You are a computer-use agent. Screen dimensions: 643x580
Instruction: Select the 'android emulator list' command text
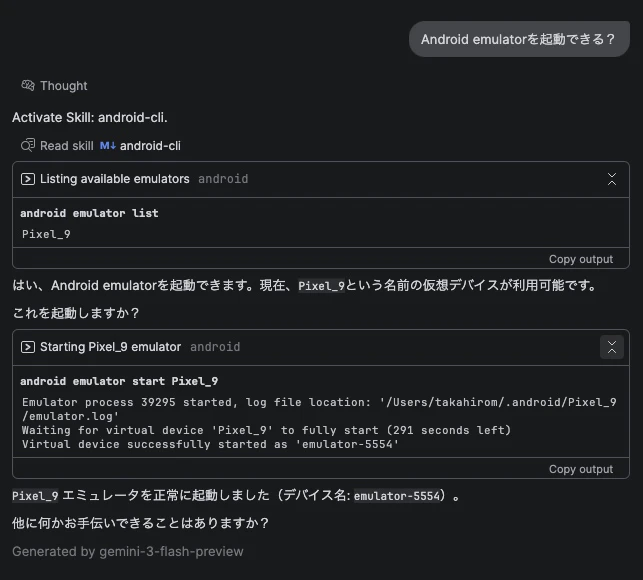[89, 213]
